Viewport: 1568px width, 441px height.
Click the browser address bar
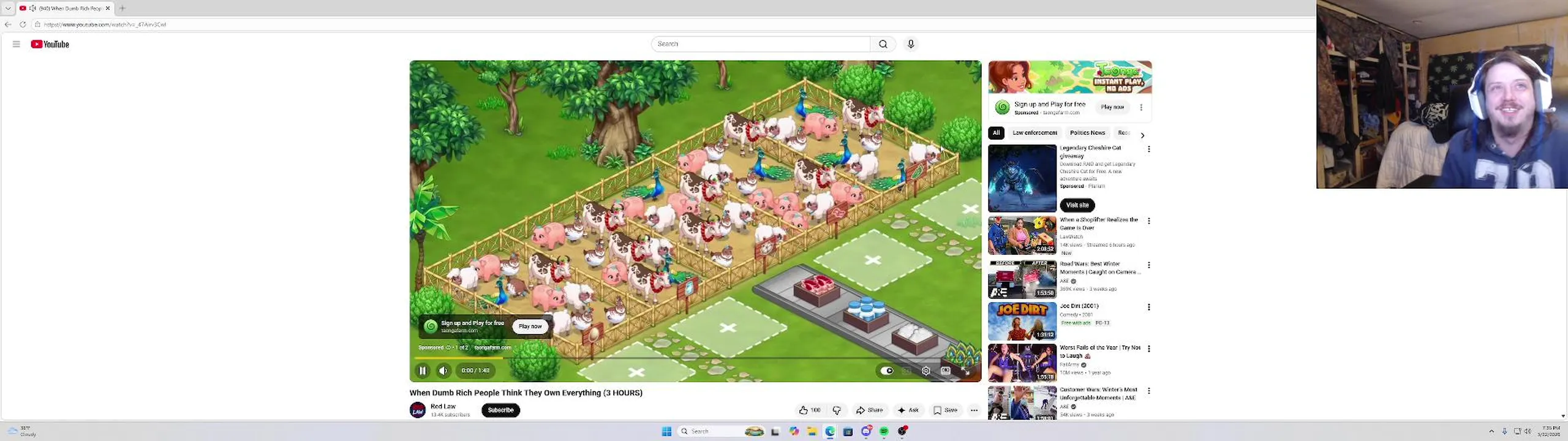(x=674, y=24)
